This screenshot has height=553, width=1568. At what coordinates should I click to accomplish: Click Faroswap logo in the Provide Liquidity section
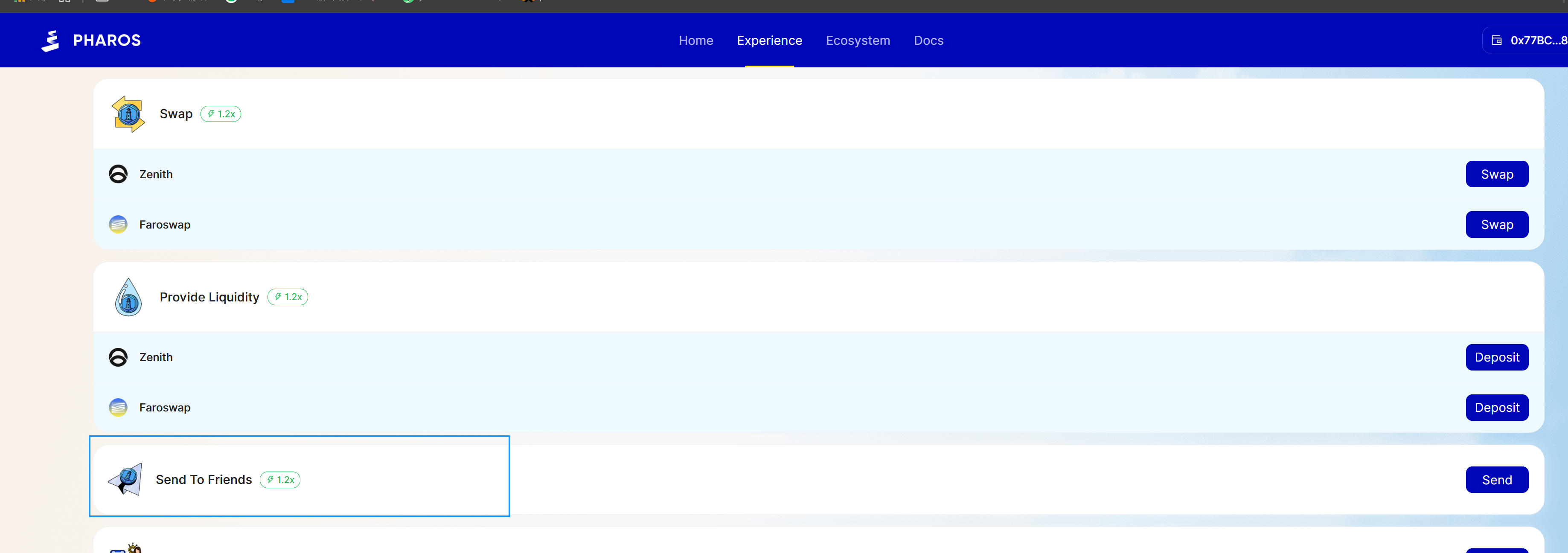click(x=118, y=408)
